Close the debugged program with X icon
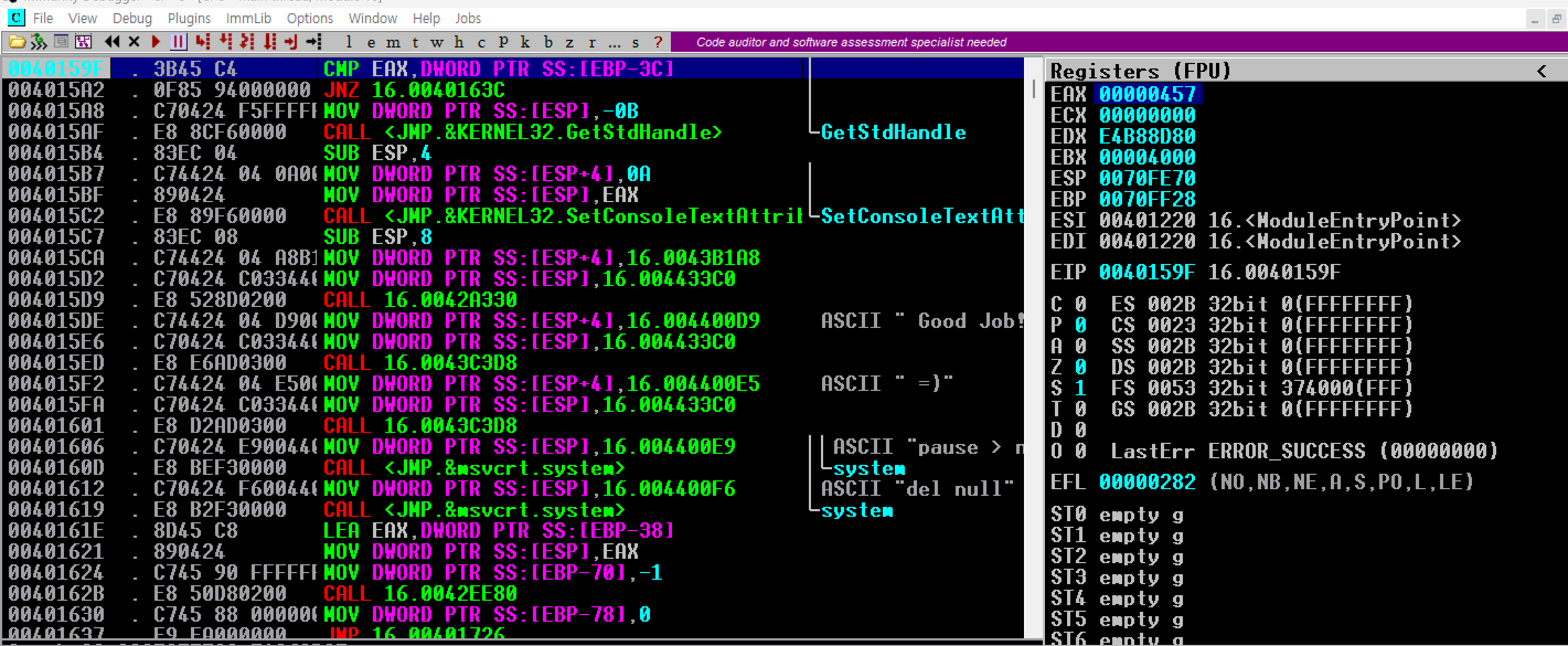This screenshot has height=646, width=1568. (x=135, y=42)
